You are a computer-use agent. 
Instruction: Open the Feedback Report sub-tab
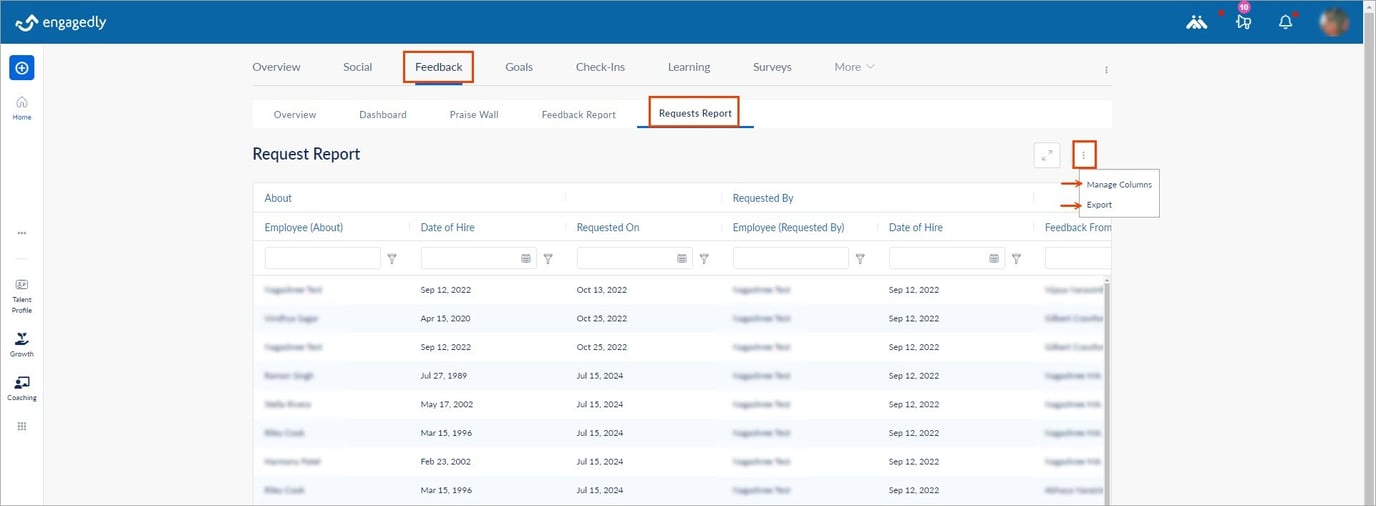point(579,114)
